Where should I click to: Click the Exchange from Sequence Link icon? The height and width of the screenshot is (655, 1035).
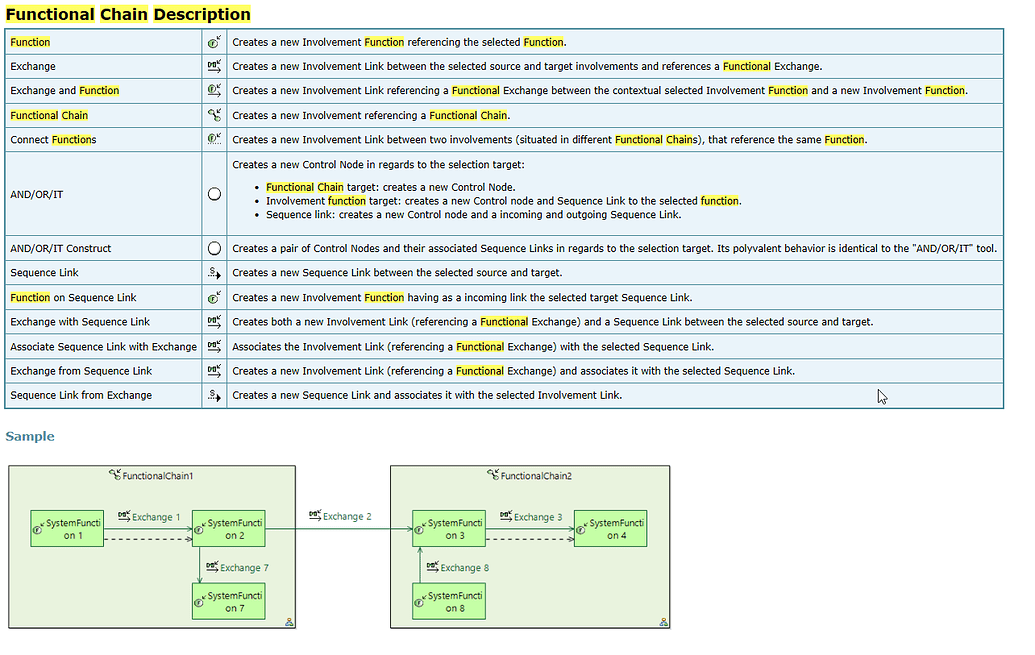214,370
